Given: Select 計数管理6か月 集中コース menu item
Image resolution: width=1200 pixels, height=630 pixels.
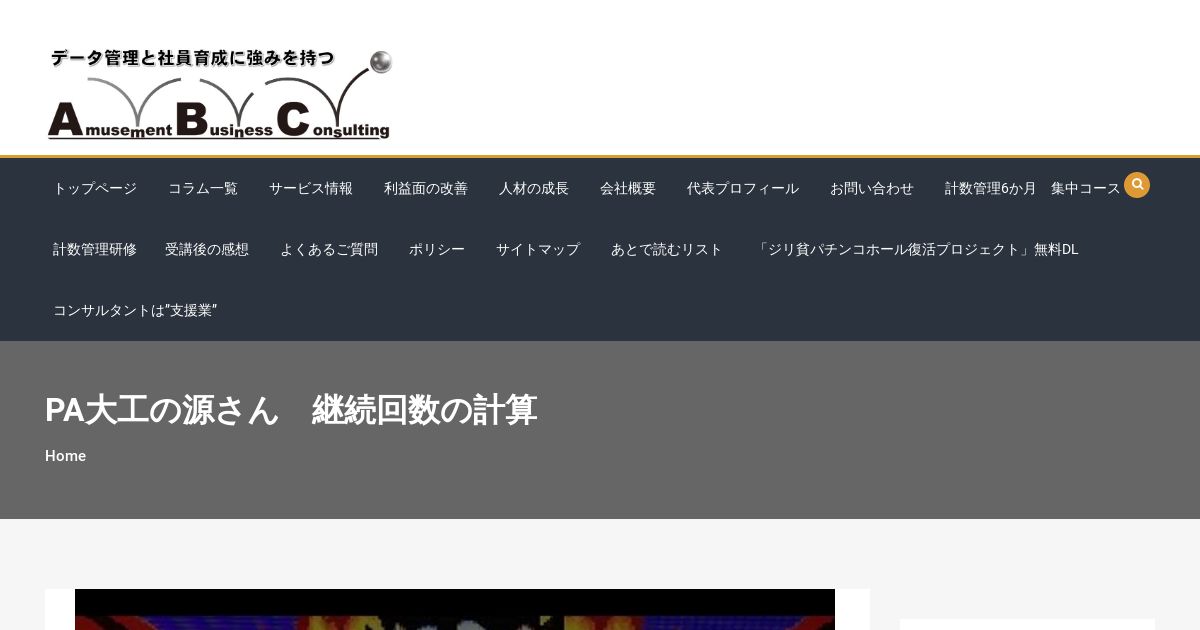Looking at the screenshot, I should pos(1033,188).
